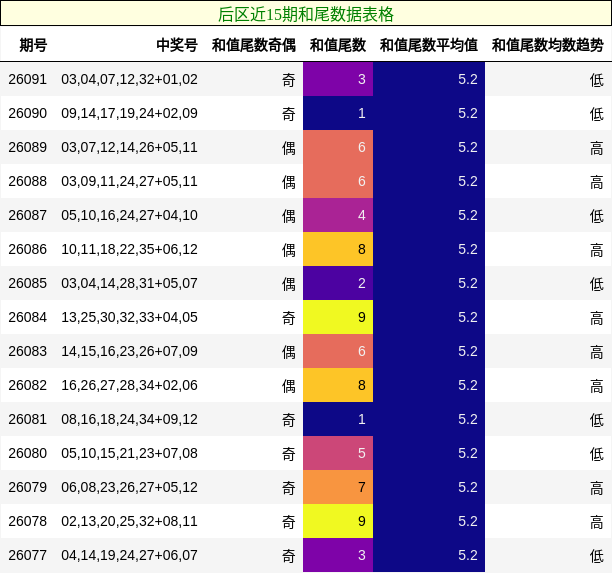The width and height of the screenshot is (612, 573).
Task: Click winning numbers 04,14,19,24,27+06,07
Action: pos(129,555)
